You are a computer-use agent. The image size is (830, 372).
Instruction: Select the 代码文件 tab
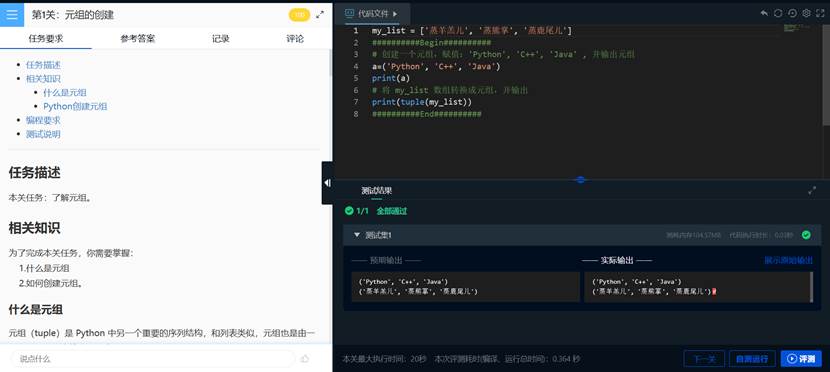click(372, 14)
